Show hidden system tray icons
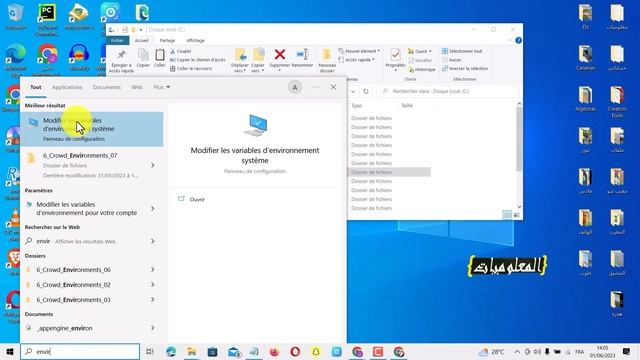Image resolution: width=640 pixels, height=360 pixels. tap(517, 351)
